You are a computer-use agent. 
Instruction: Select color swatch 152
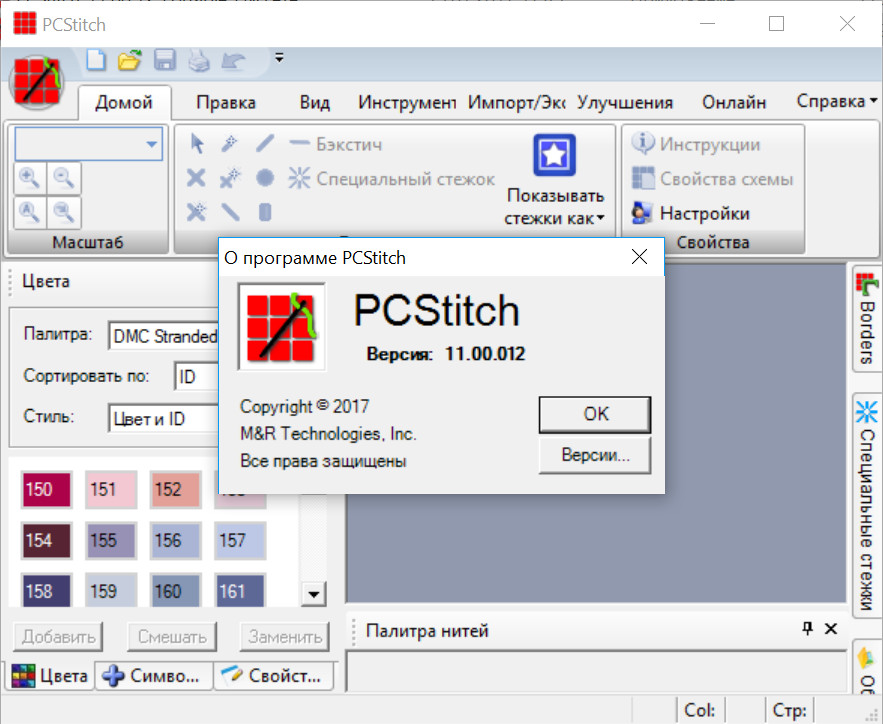coord(176,489)
